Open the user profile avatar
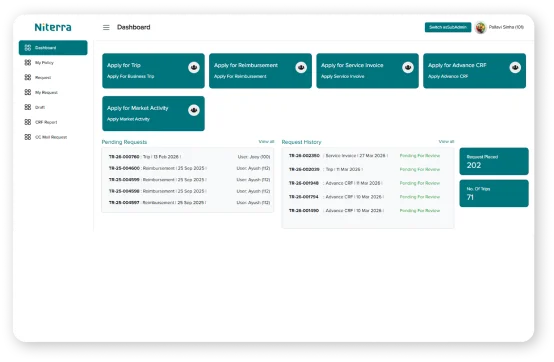The image size is (554, 362). click(x=481, y=27)
